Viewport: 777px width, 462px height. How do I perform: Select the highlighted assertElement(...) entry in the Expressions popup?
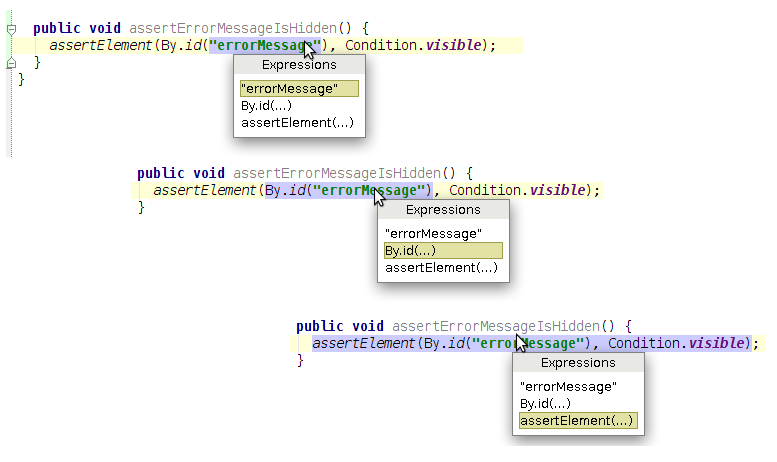pyautogui.click(x=578, y=420)
